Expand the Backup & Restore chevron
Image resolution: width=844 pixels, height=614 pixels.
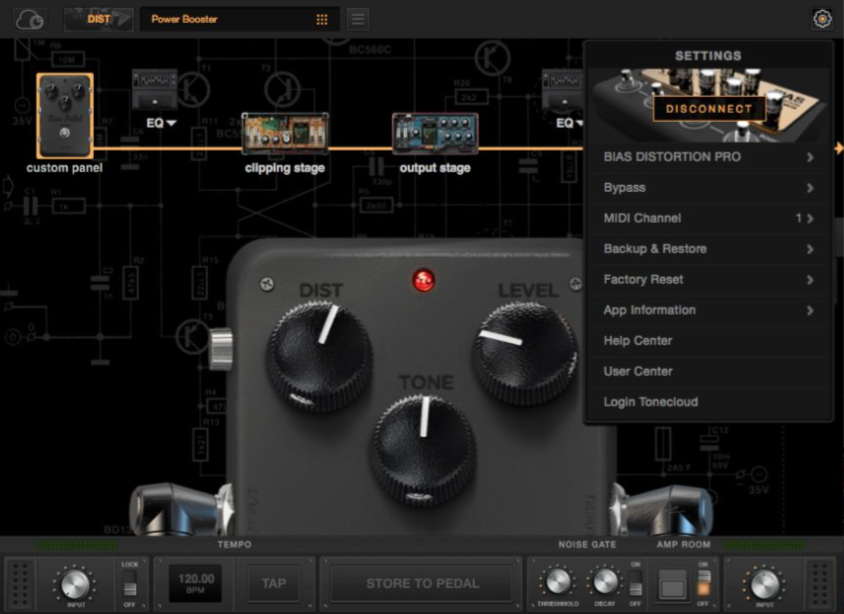(810, 249)
